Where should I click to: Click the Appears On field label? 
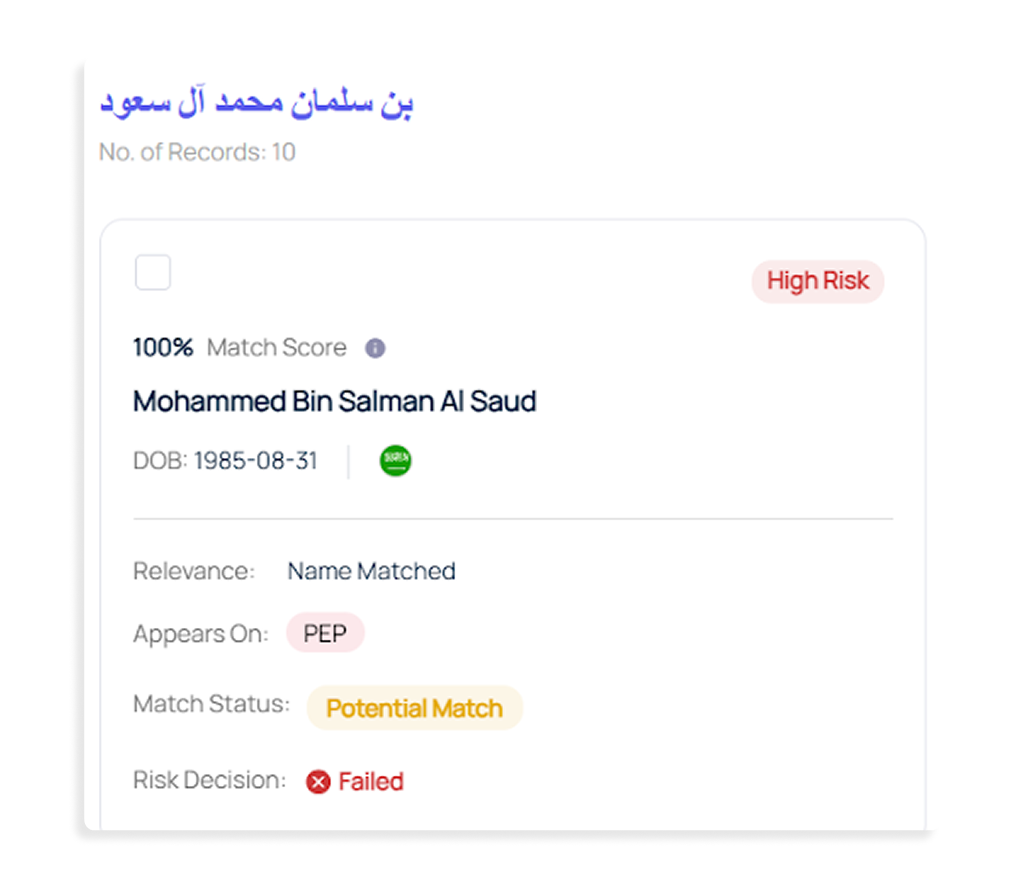pyautogui.click(x=201, y=634)
